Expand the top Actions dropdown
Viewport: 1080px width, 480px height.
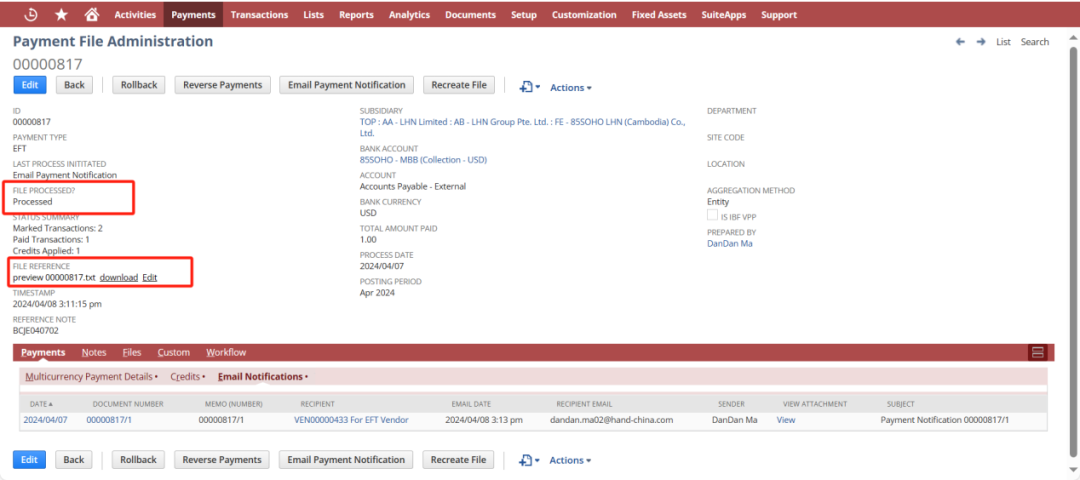[x=570, y=87]
